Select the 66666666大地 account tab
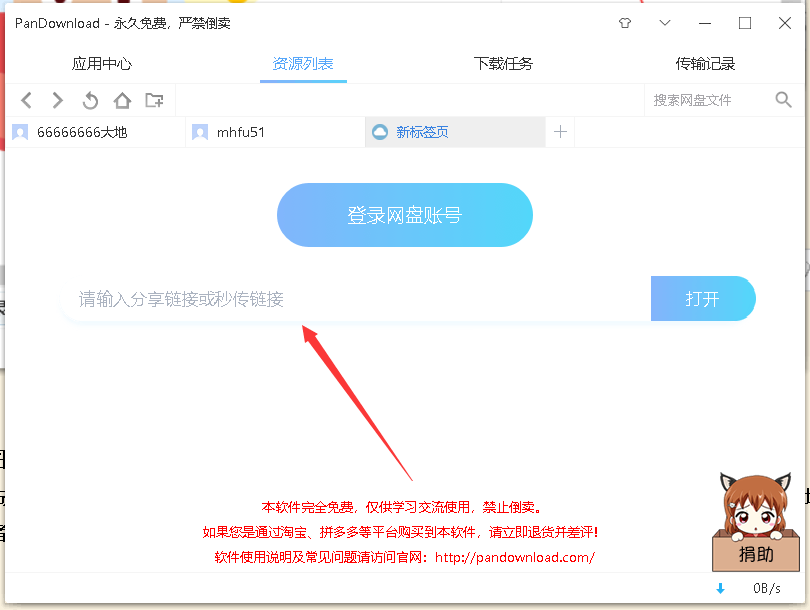 [95, 132]
